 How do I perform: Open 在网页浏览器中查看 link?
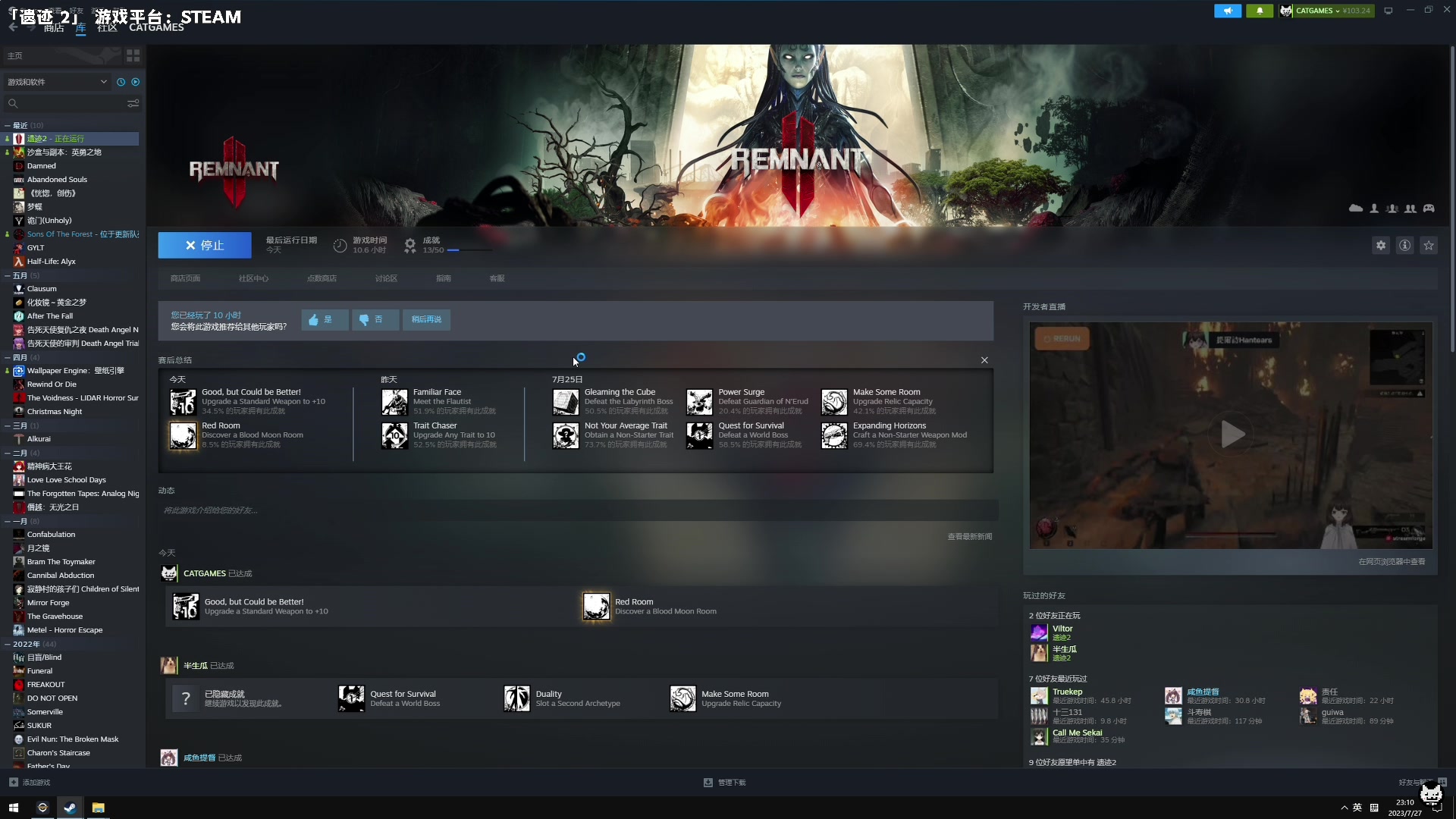point(1392,562)
